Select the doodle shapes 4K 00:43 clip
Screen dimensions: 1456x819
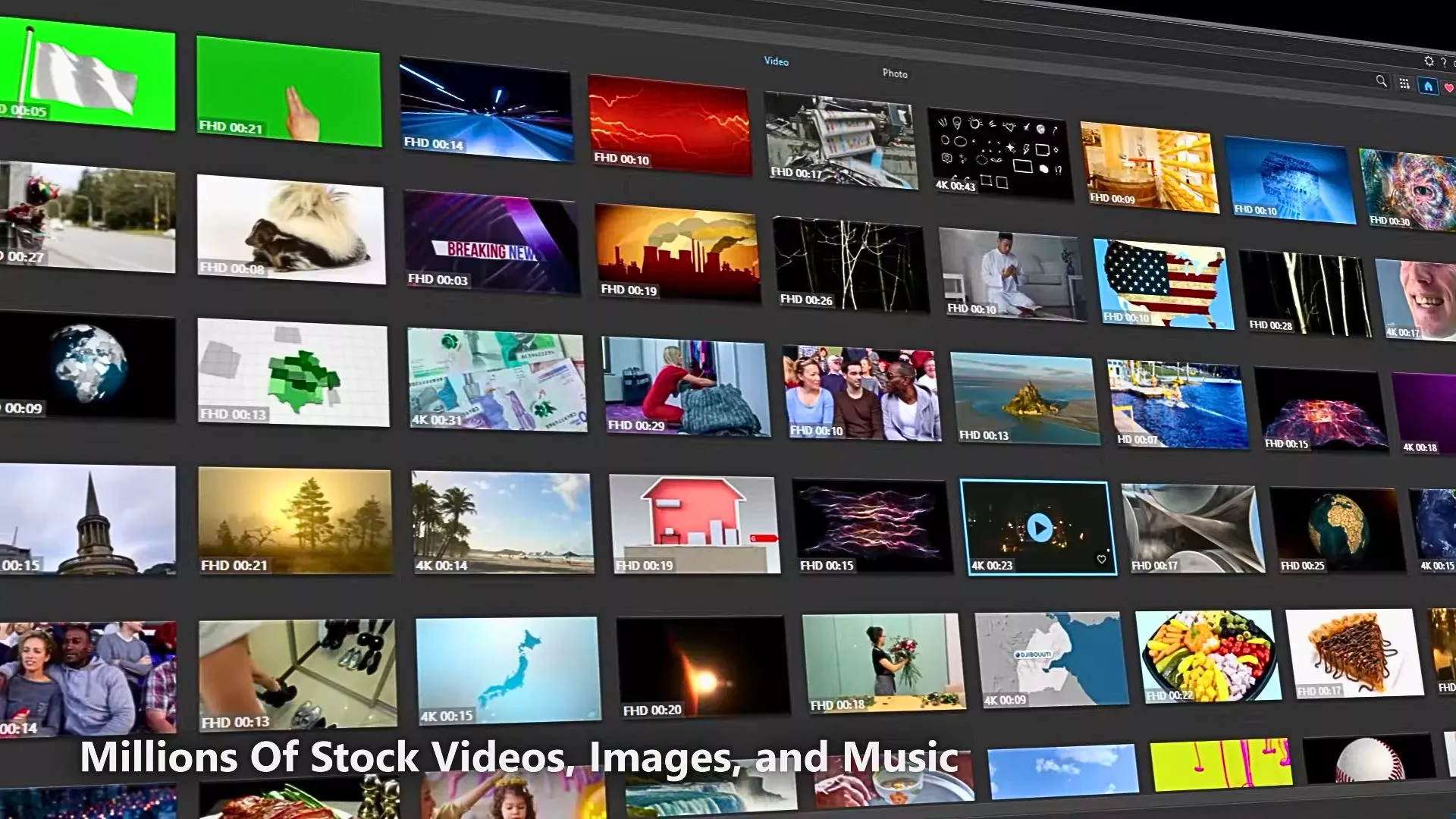point(1000,155)
